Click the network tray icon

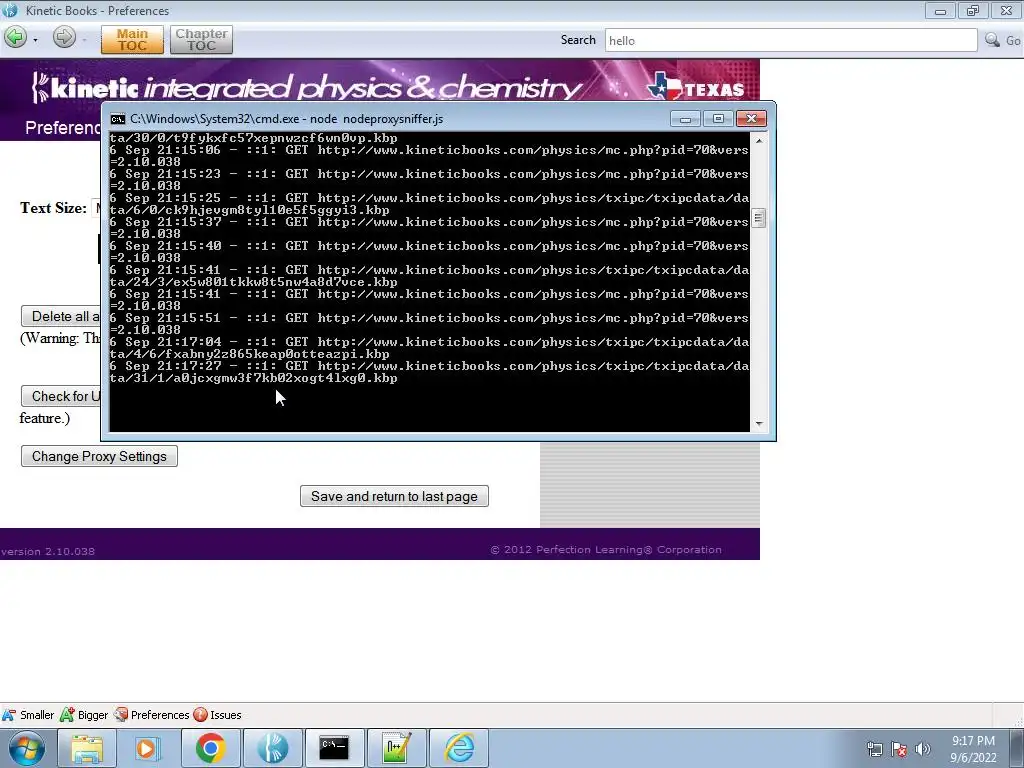[874, 749]
